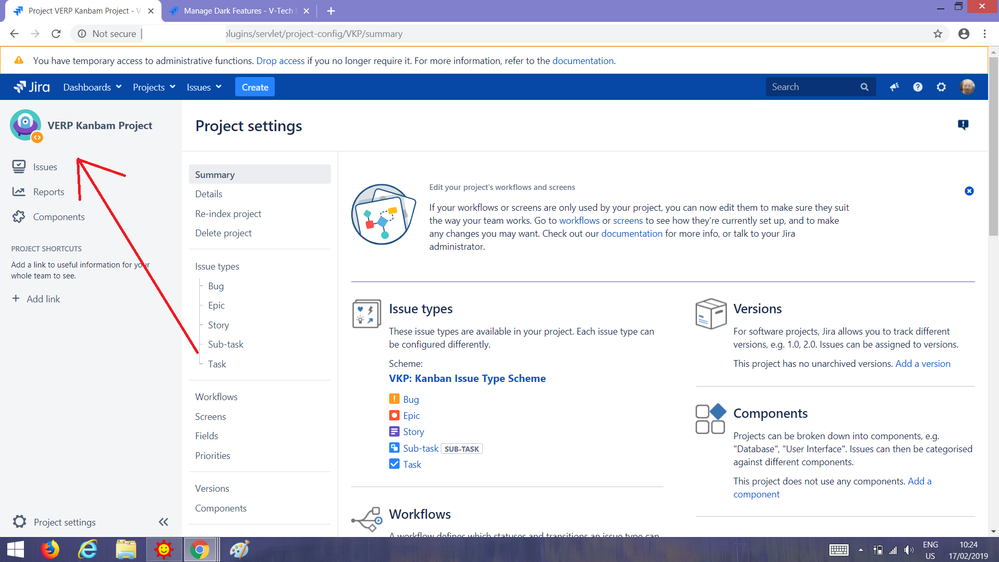Open a new browser tab

click(331, 11)
